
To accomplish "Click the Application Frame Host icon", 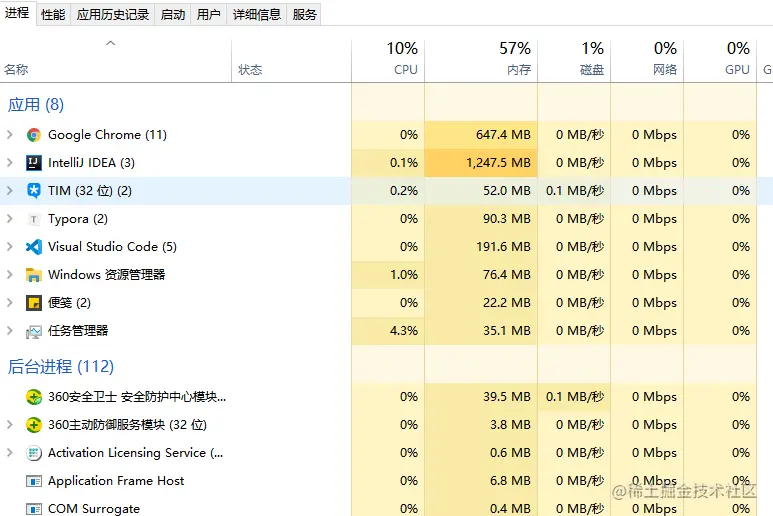I will 34,481.
